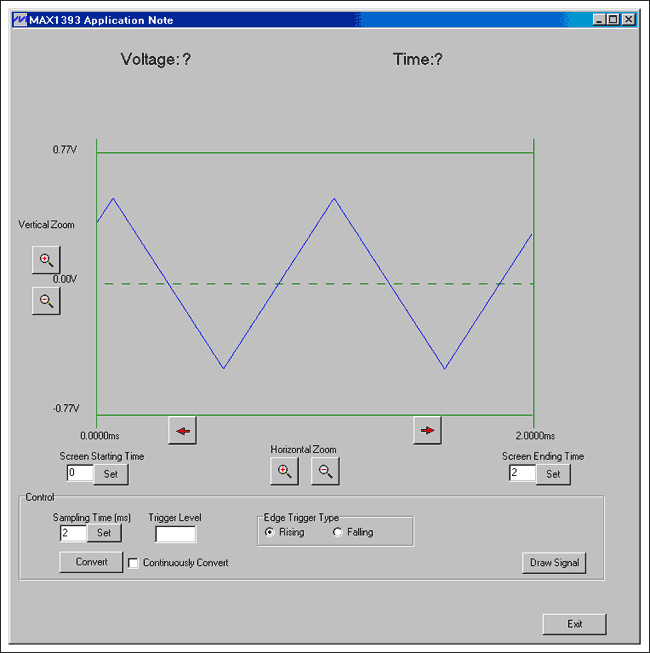Focus the Screen Ending Time field
The width and height of the screenshot is (650, 653).
(522, 473)
